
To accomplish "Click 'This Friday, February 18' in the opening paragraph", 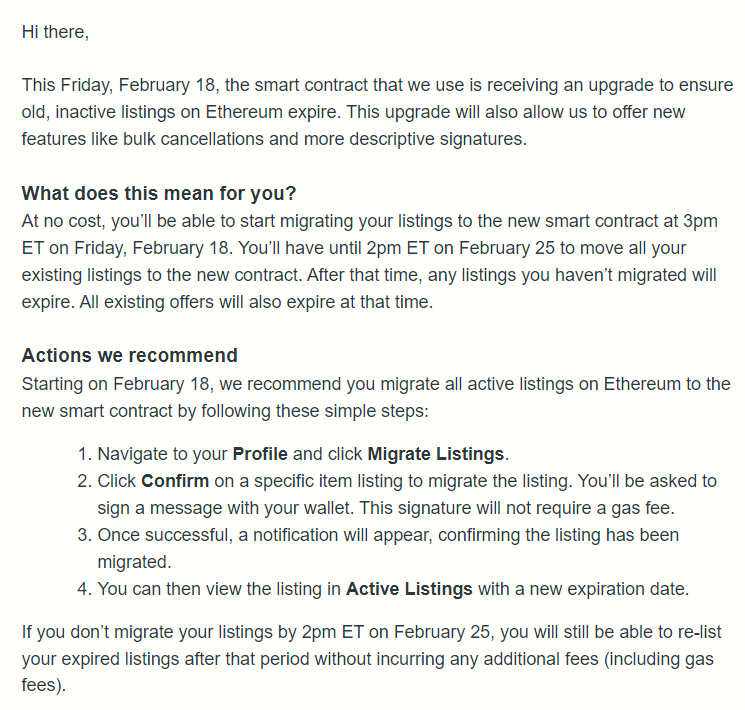I will (x=119, y=85).
